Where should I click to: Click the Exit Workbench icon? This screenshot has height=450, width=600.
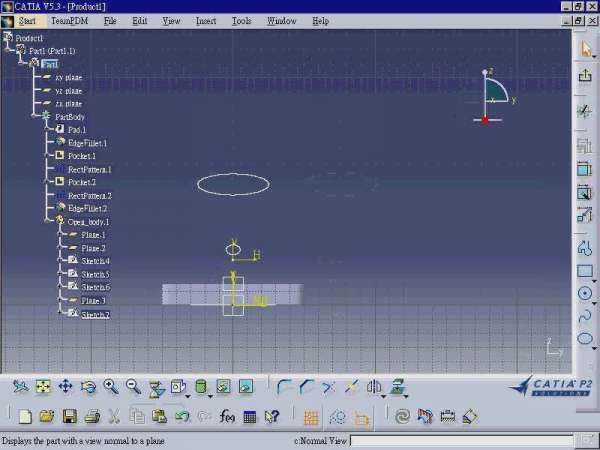point(585,76)
